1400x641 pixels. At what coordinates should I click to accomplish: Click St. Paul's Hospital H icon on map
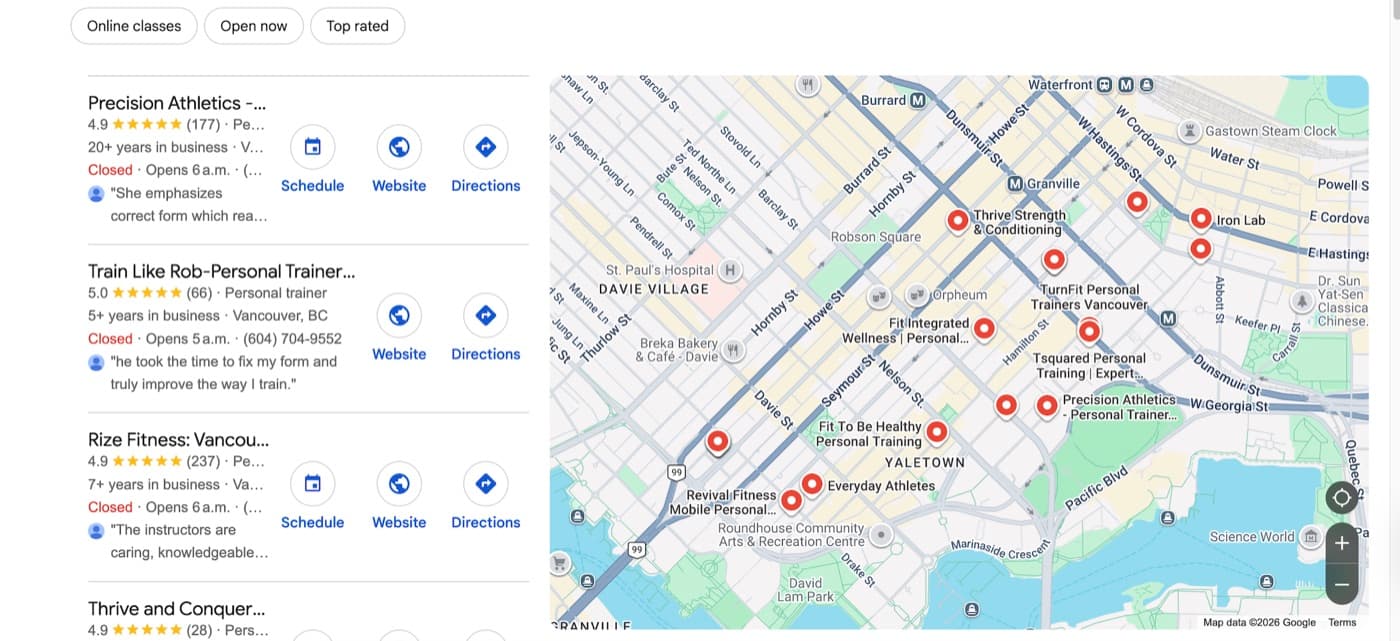(x=730, y=269)
